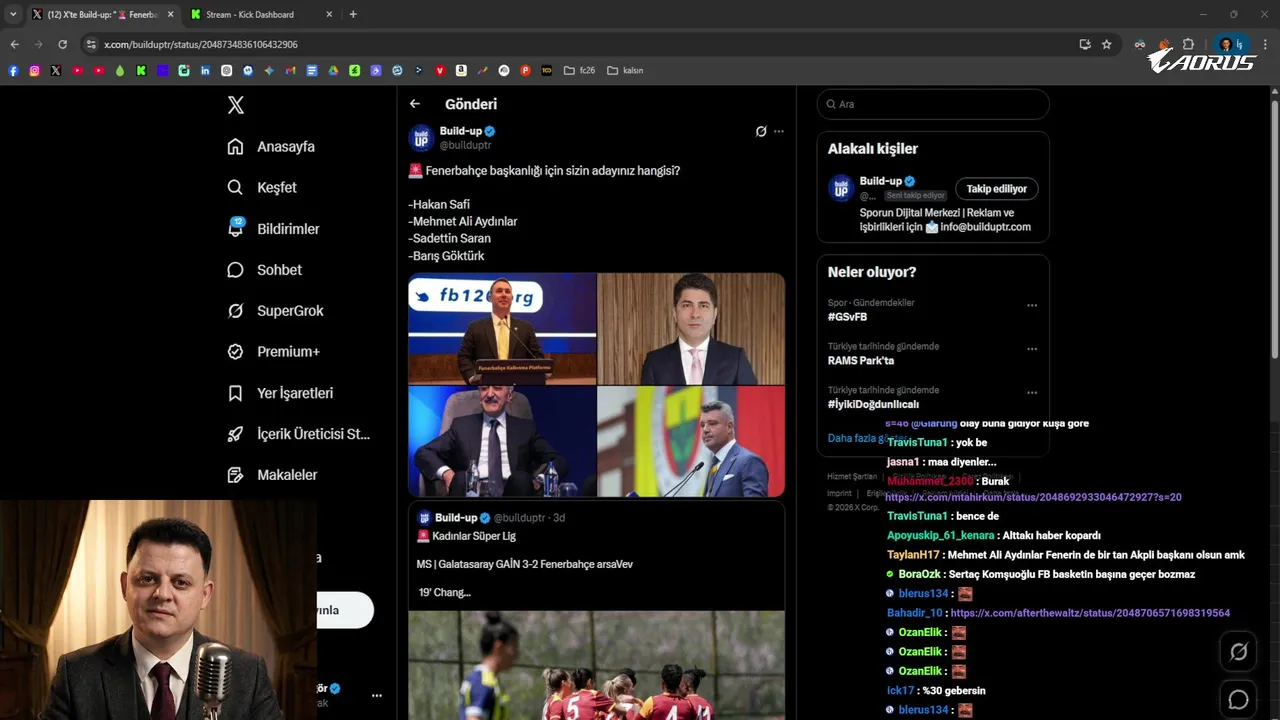The width and height of the screenshot is (1280, 720).
Task: Open more options for RAMS Park'ta trend
Action: click(x=1032, y=349)
